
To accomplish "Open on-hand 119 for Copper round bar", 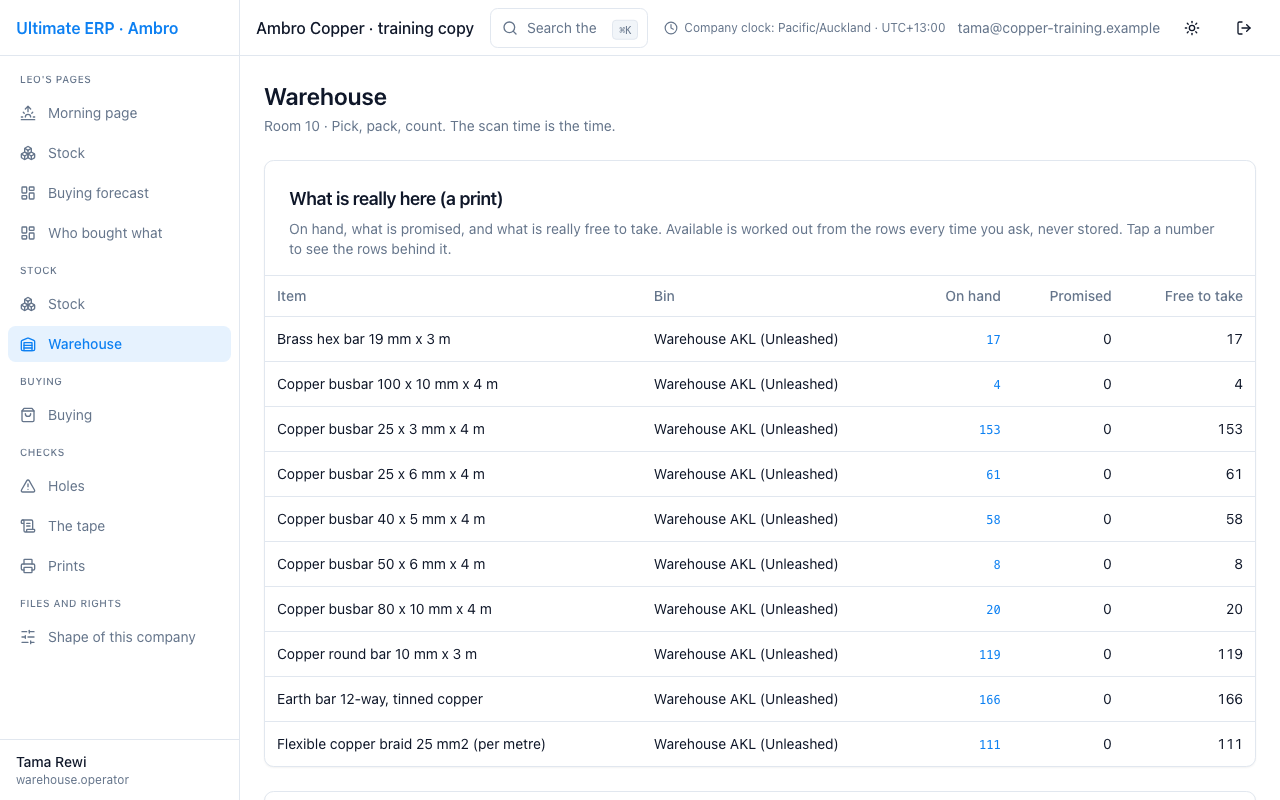I will [989, 655].
